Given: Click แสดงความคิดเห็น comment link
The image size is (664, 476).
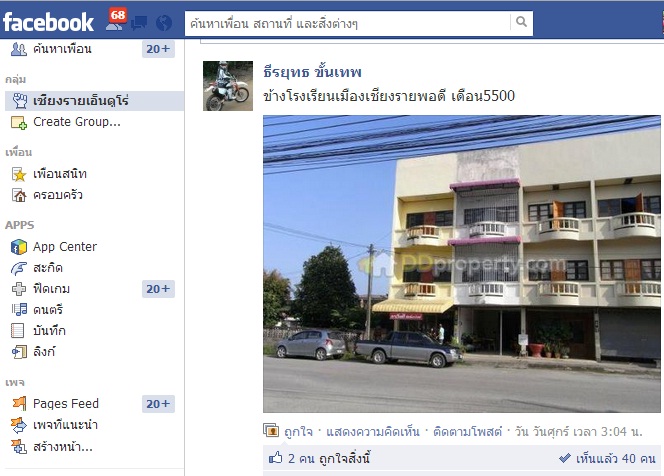Looking at the screenshot, I should coord(373,432).
